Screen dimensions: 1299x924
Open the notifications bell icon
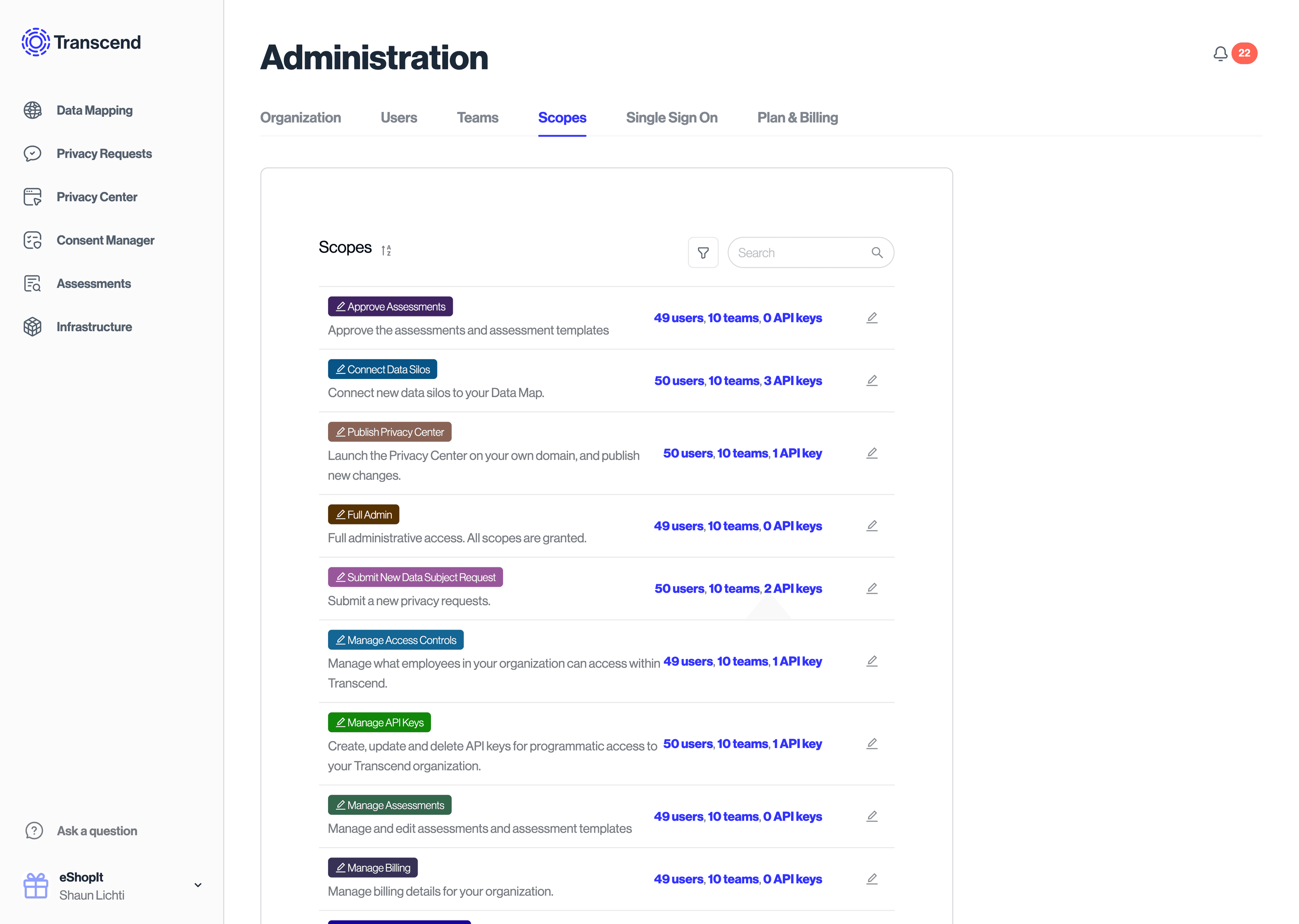(x=1220, y=53)
